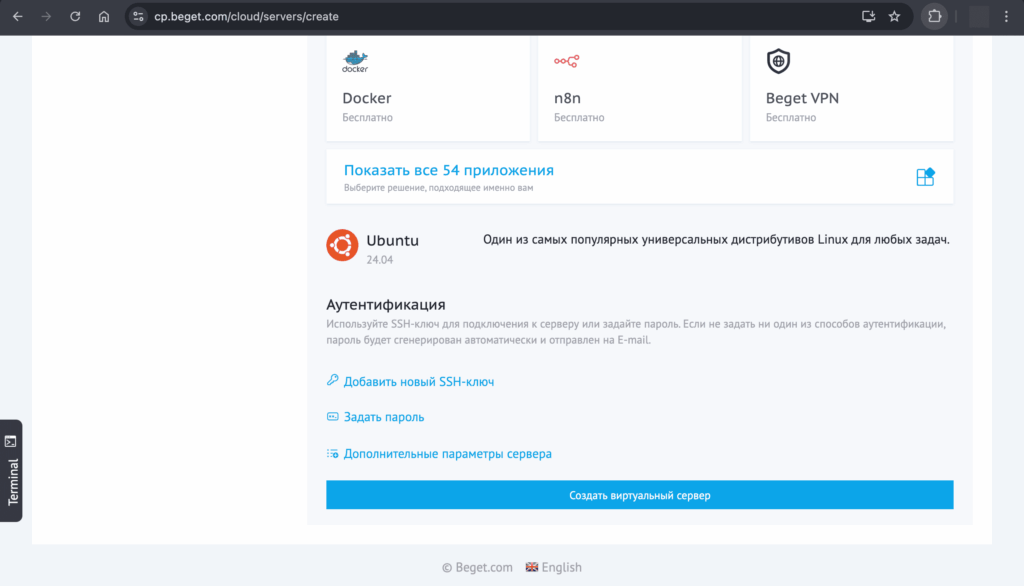Viewport: 1024px width, 586px height.
Task: Navigate back with the browser back arrow
Action: pos(18,17)
